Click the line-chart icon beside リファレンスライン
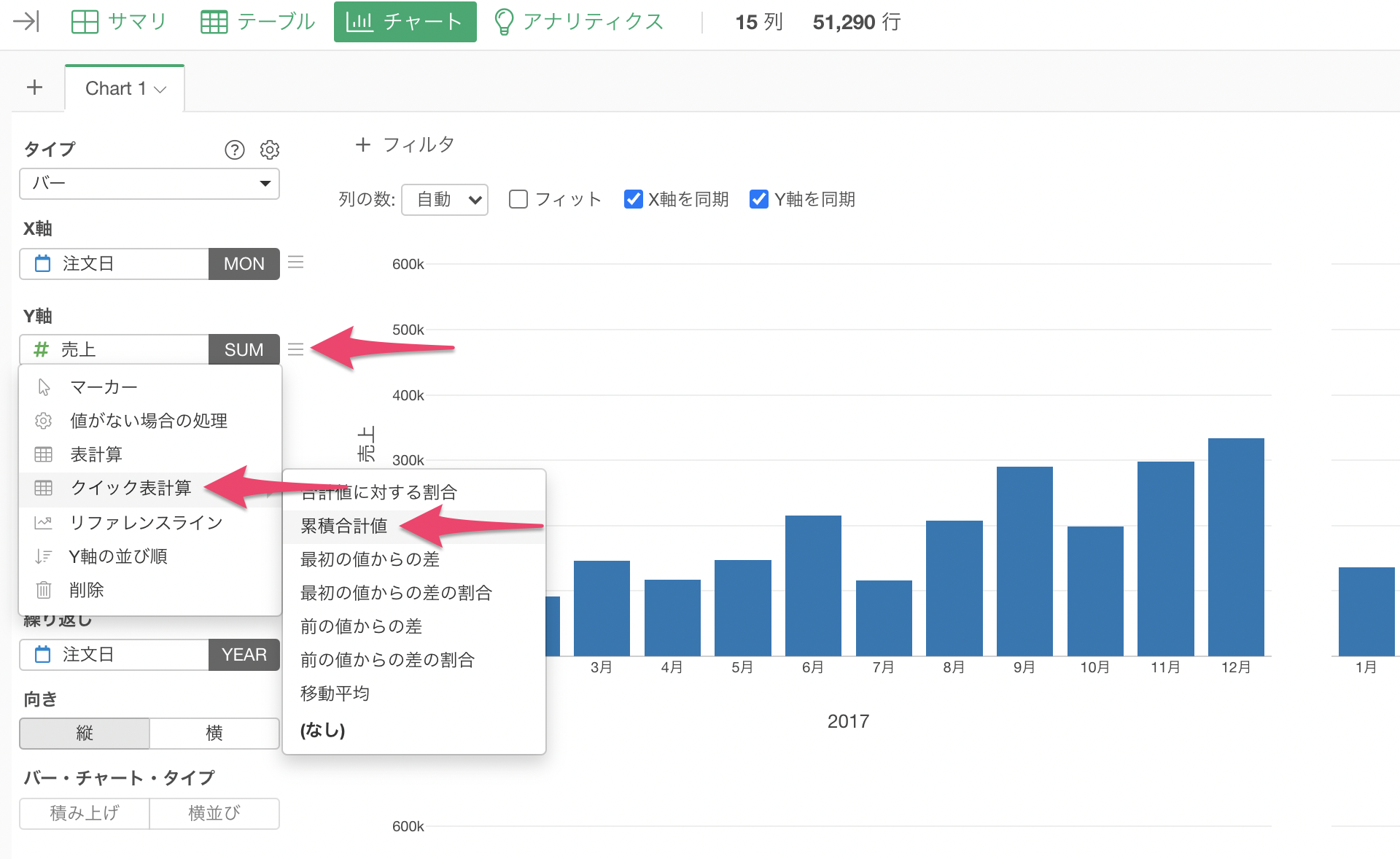 (43, 522)
